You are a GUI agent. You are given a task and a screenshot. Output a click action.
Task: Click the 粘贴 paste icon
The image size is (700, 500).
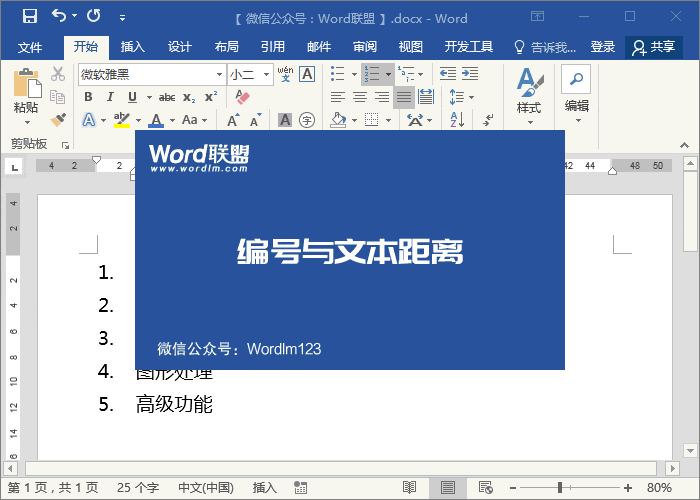coord(27,83)
